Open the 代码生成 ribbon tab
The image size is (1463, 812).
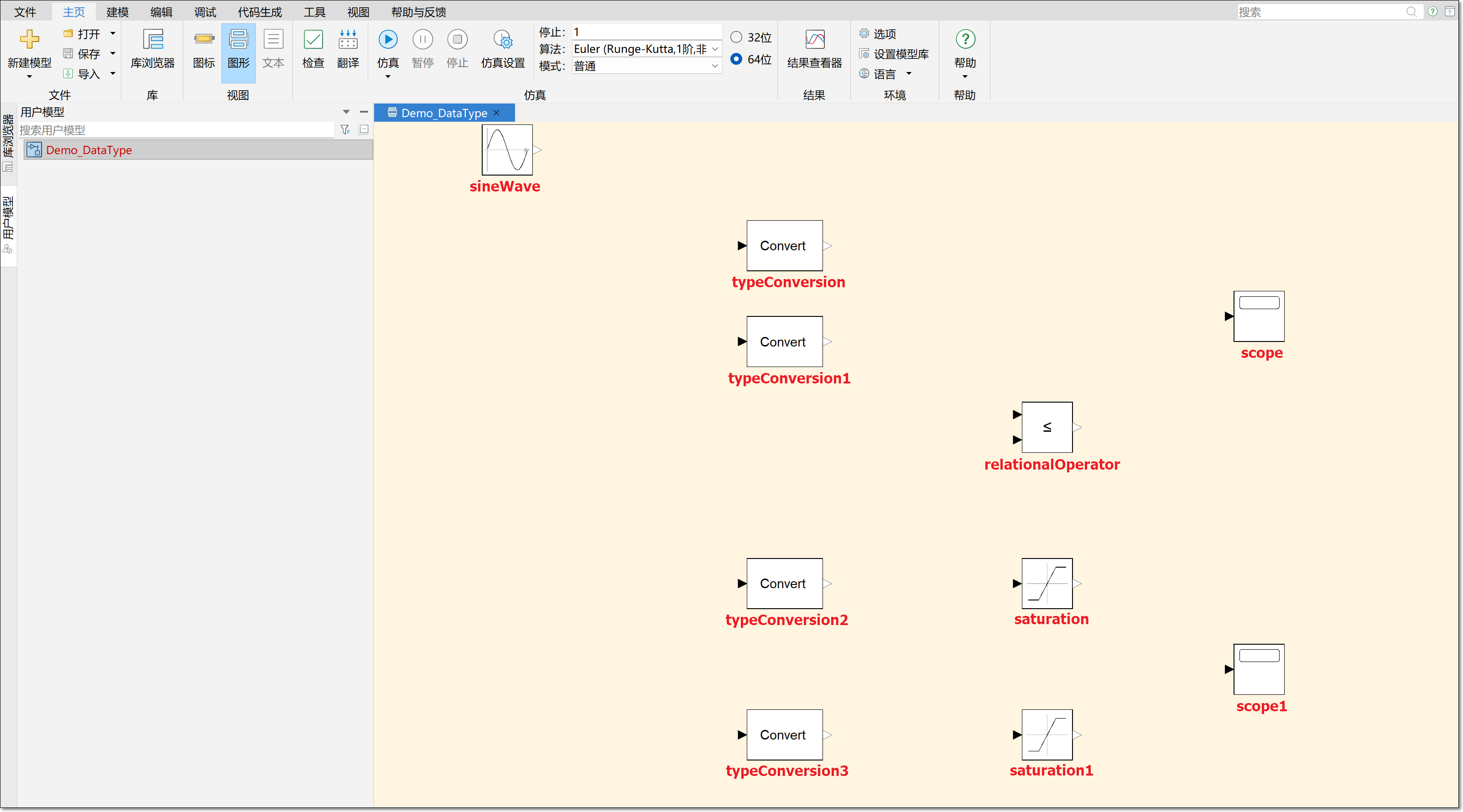click(x=260, y=12)
